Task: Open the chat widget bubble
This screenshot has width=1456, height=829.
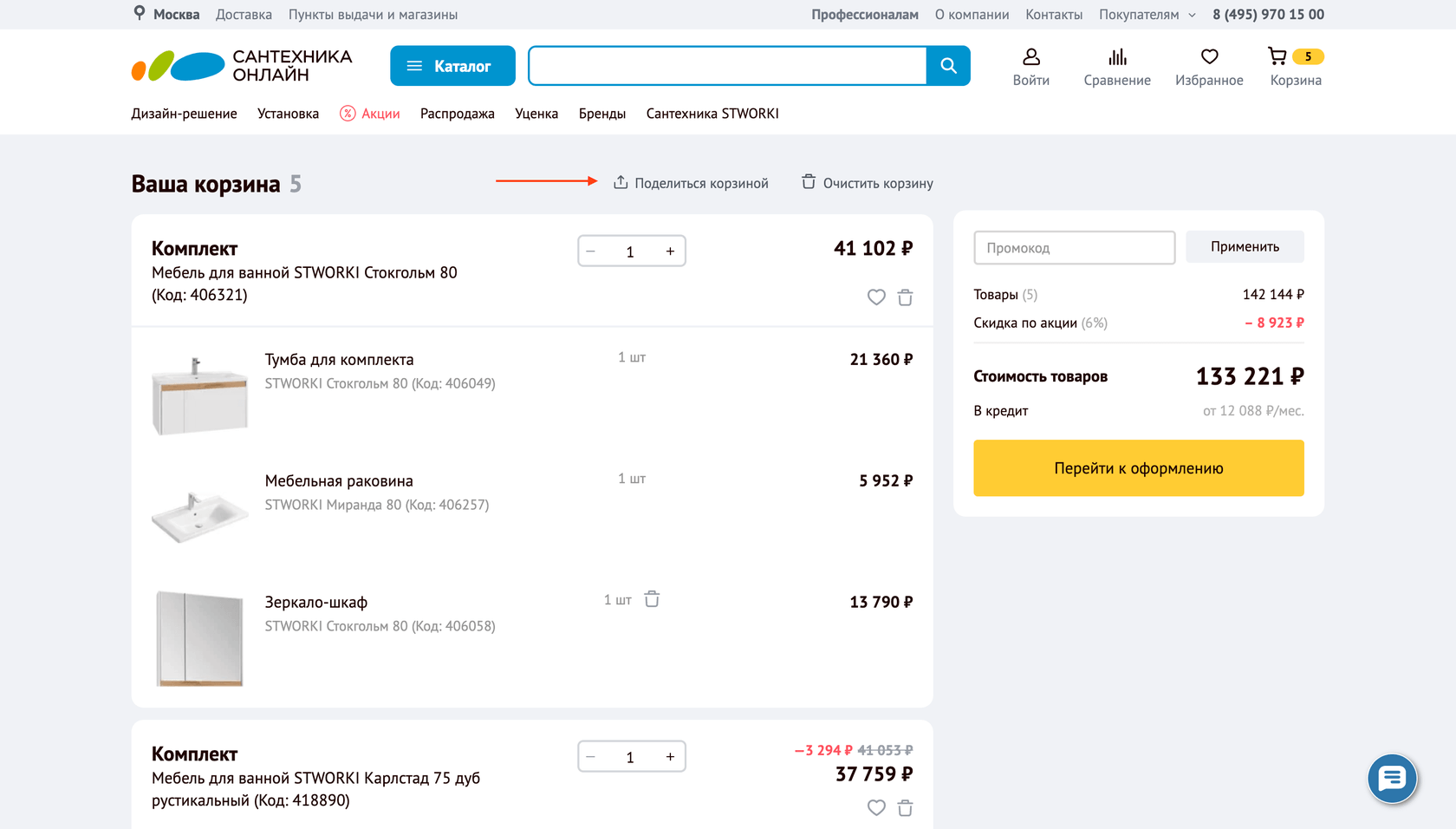Action: [1392, 779]
